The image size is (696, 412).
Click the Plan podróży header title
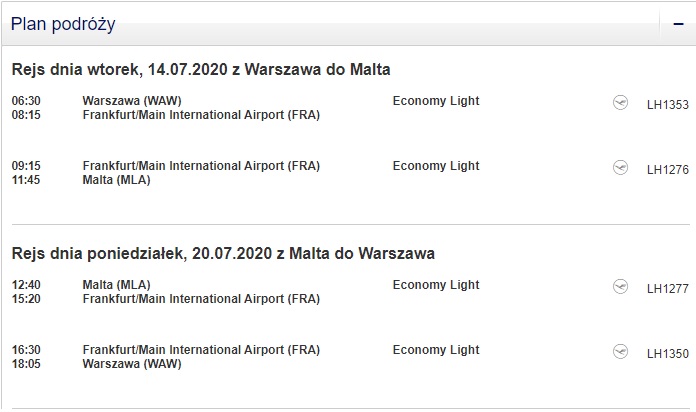(63, 24)
